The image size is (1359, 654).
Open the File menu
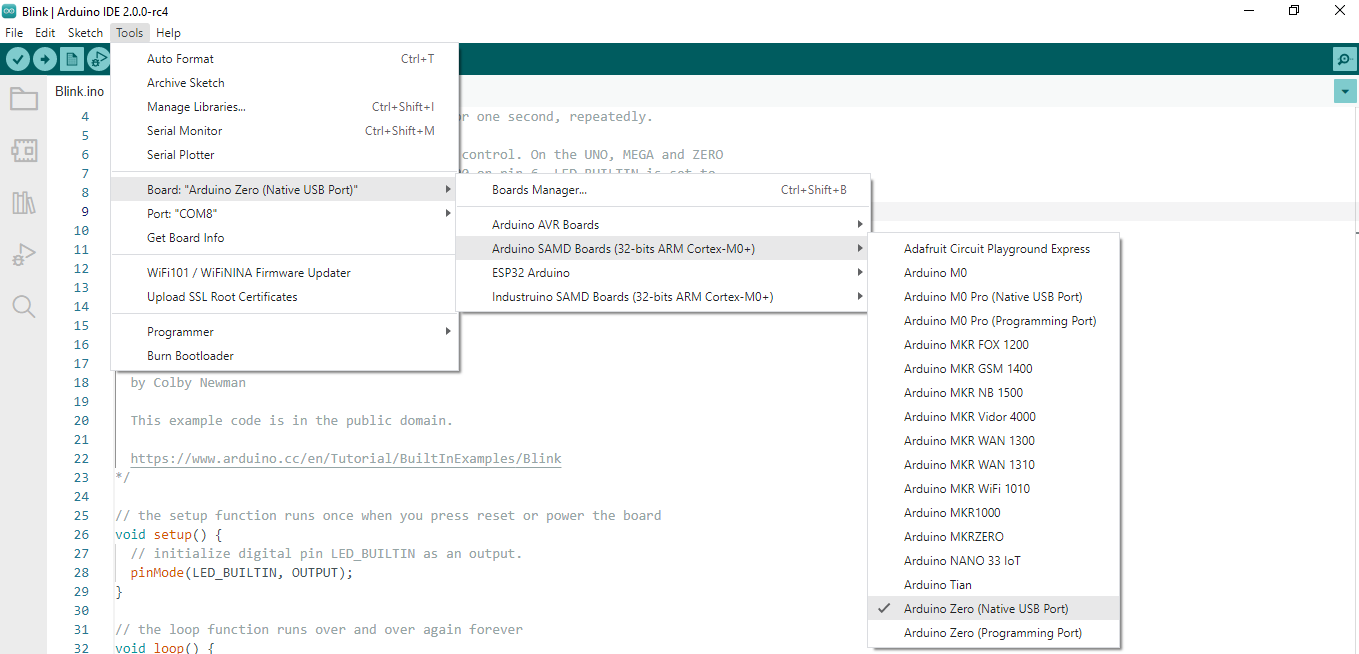coord(14,33)
